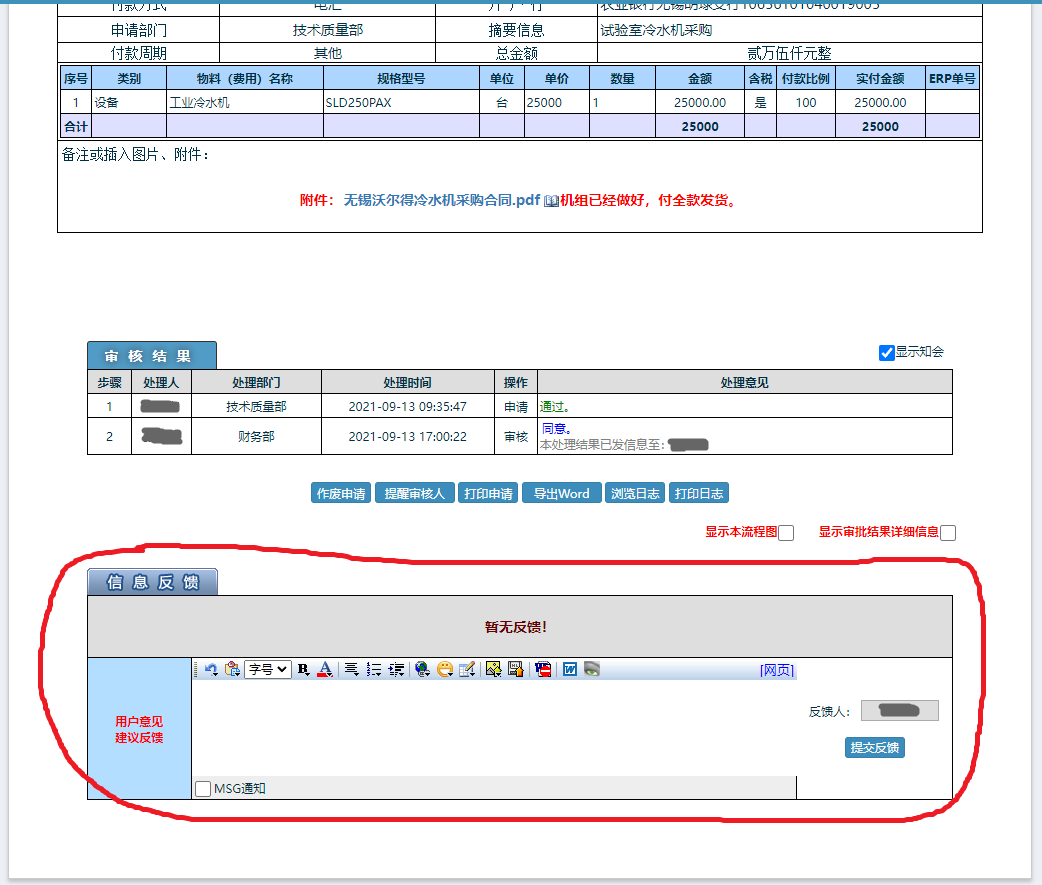Tick the MSG通知 checkbox
1042x885 pixels.
(203, 789)
